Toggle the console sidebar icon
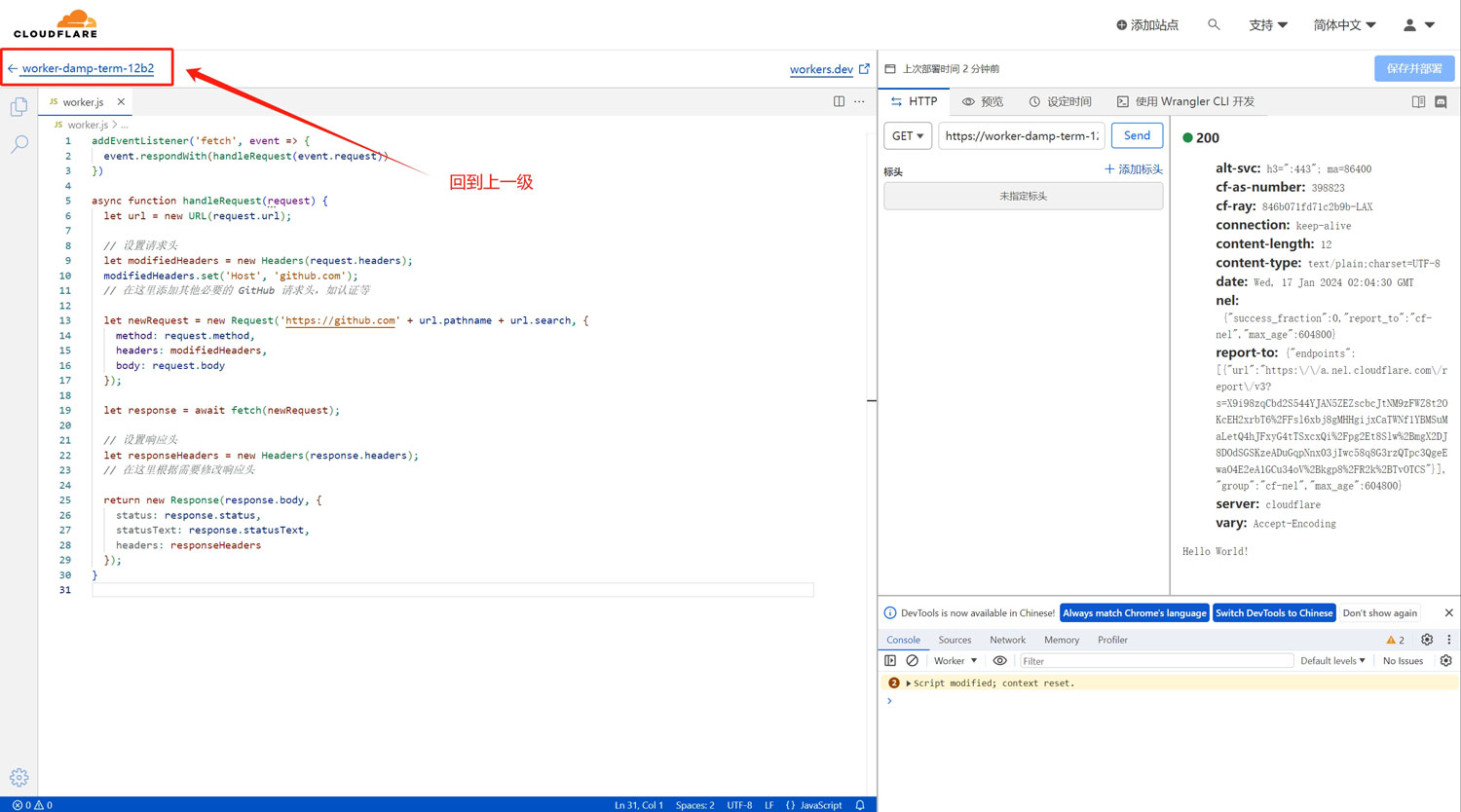 point(890,660)
